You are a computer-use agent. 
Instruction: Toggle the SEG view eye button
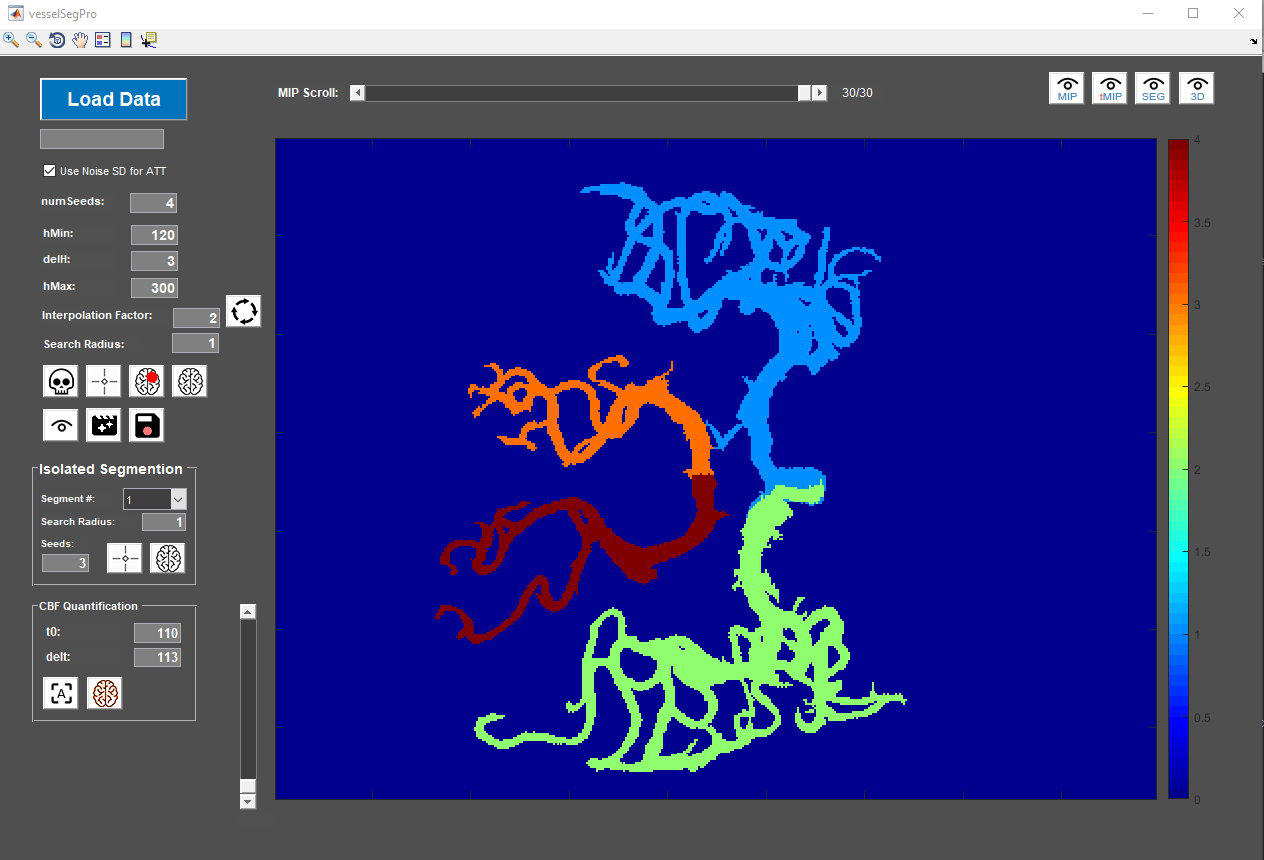point(1153,89)
